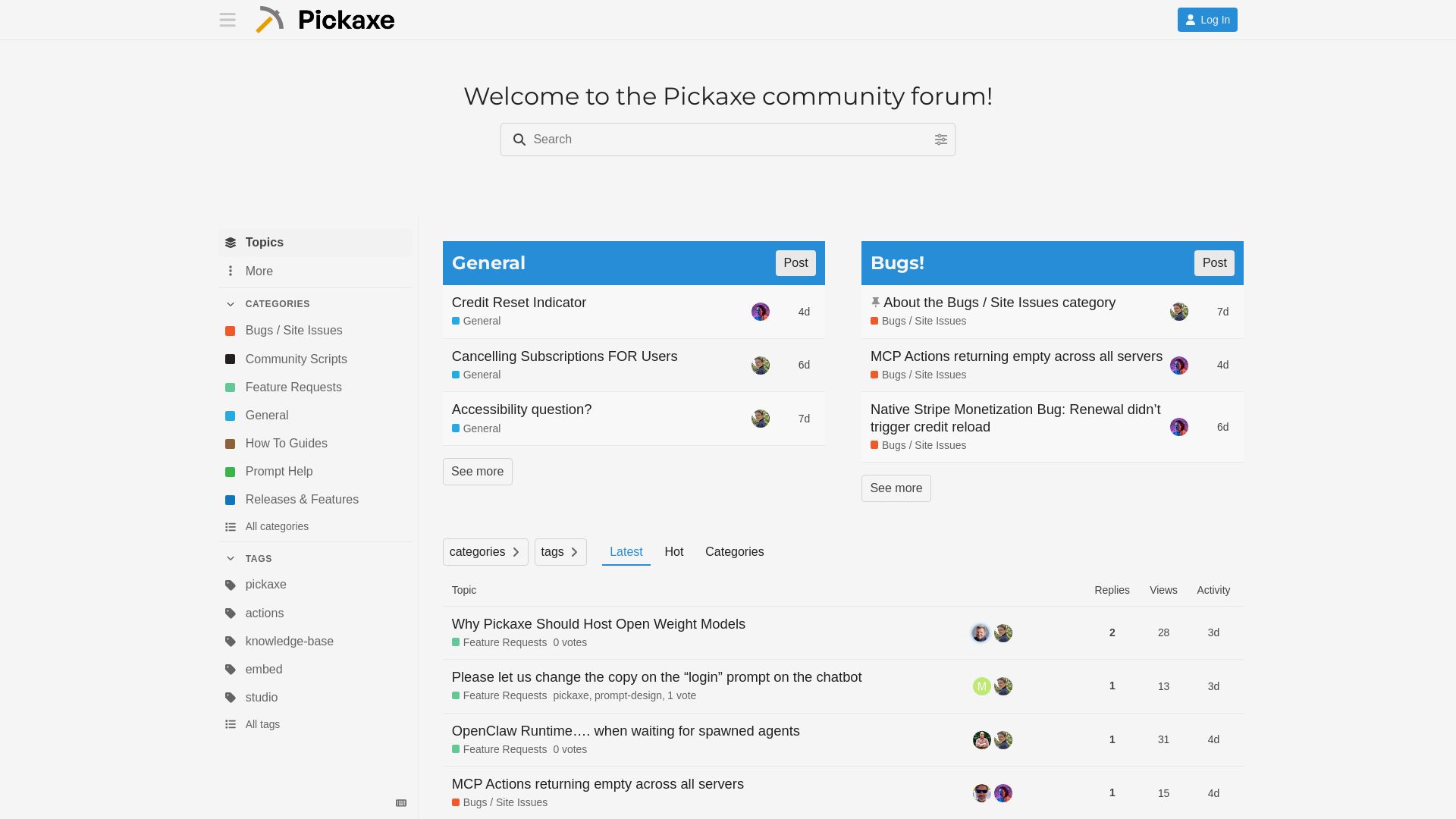Sort topics by Views column
Image resolution: width=1456 pixels, height=819 pixels.
(1163, 590)
